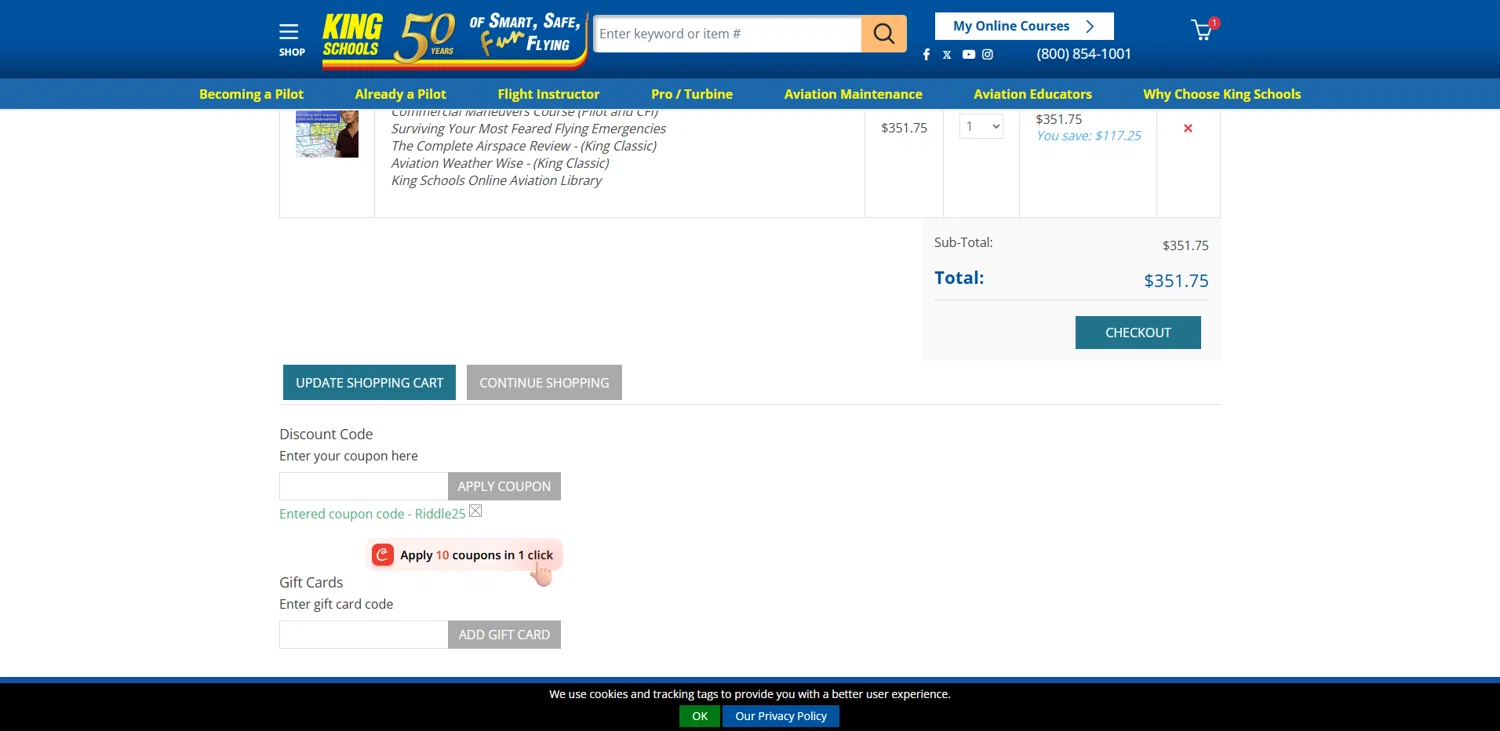Click the cart item product thumbnail

tap(327, 133)
